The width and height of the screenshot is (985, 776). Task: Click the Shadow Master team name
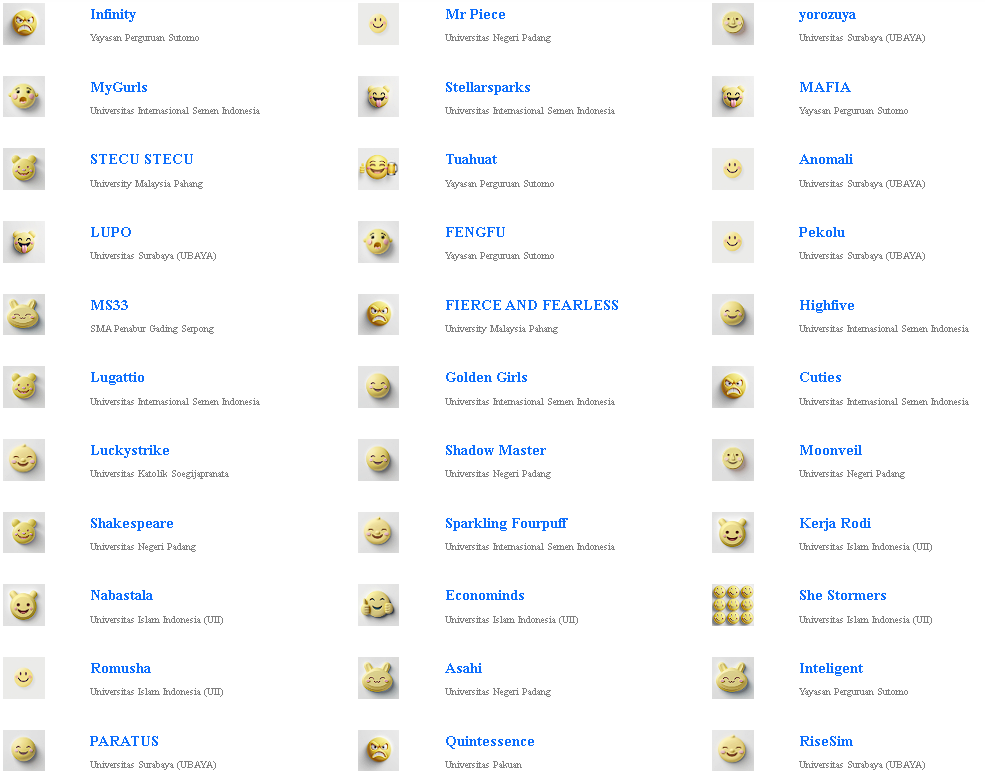pyautogui.click(x=495, y=450)
